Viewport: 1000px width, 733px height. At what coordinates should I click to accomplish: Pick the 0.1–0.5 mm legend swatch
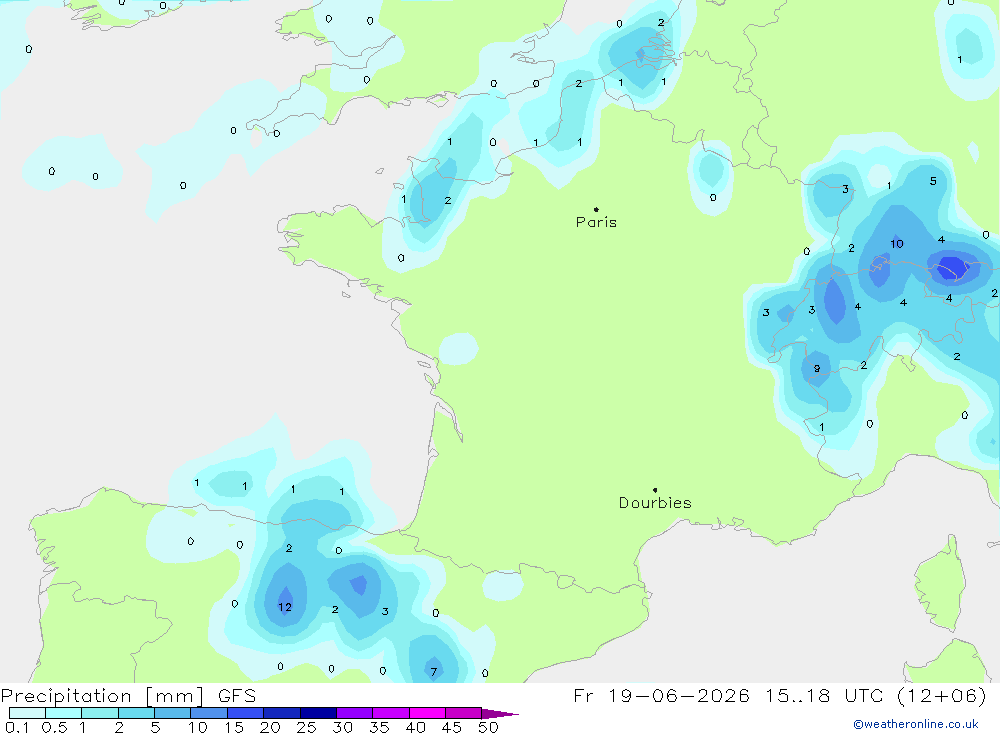[27, 713]
